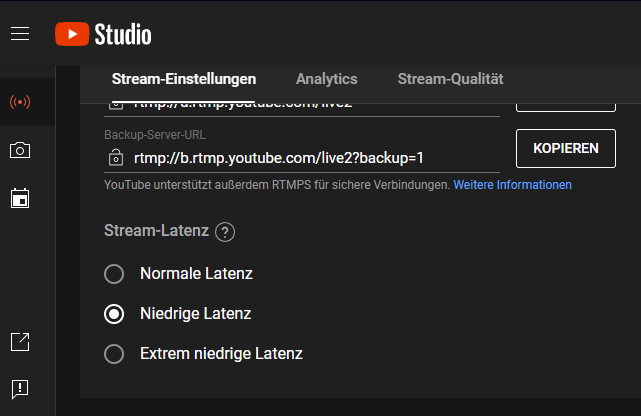The width and height of the screenshot is (641, 416).
Task: Follow the Weitere Informationen link
Action: coord(512,185)
